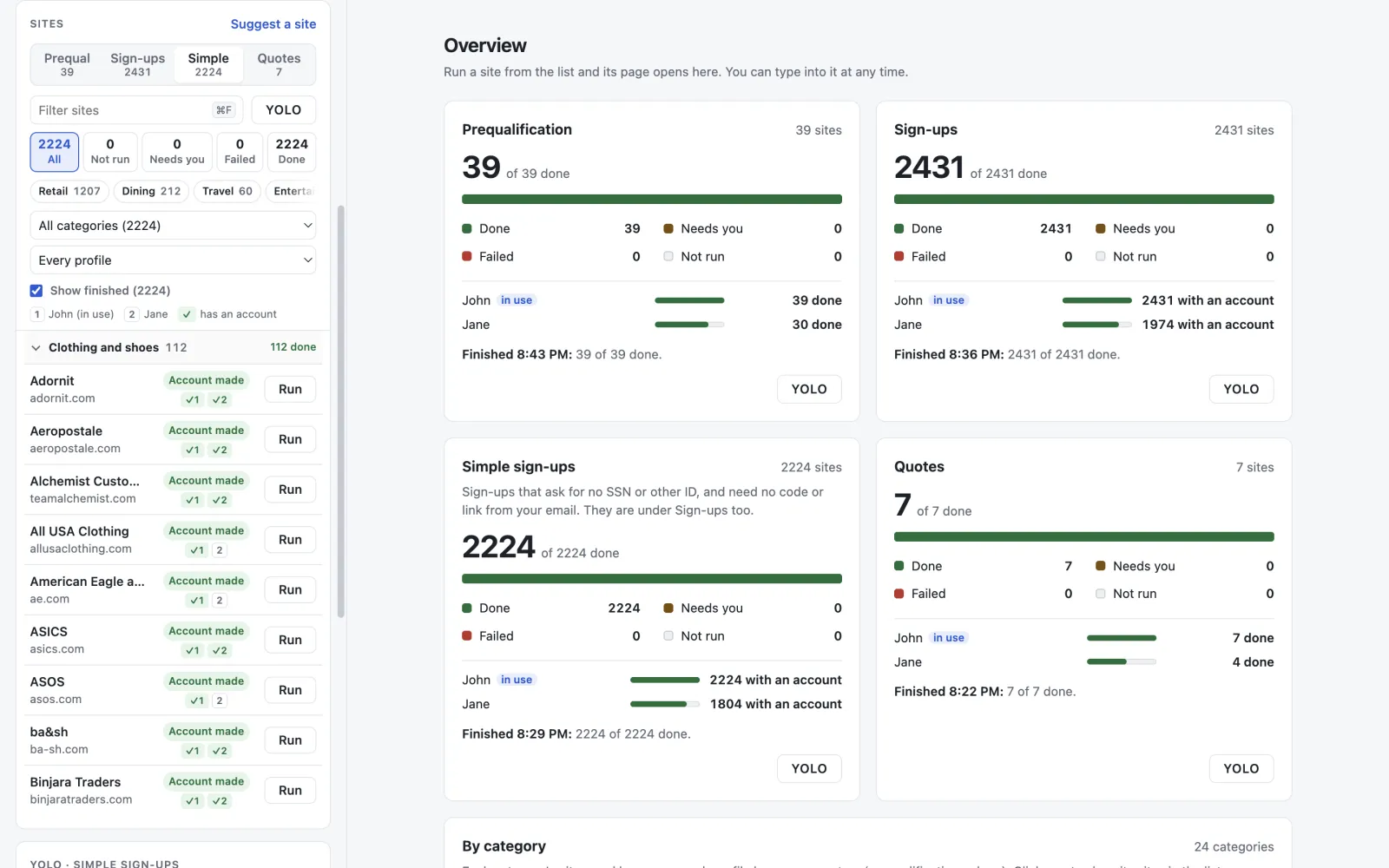Click the Filter sites input field
The height and width of the screenshot is (868, 1389).
point(137,110)
